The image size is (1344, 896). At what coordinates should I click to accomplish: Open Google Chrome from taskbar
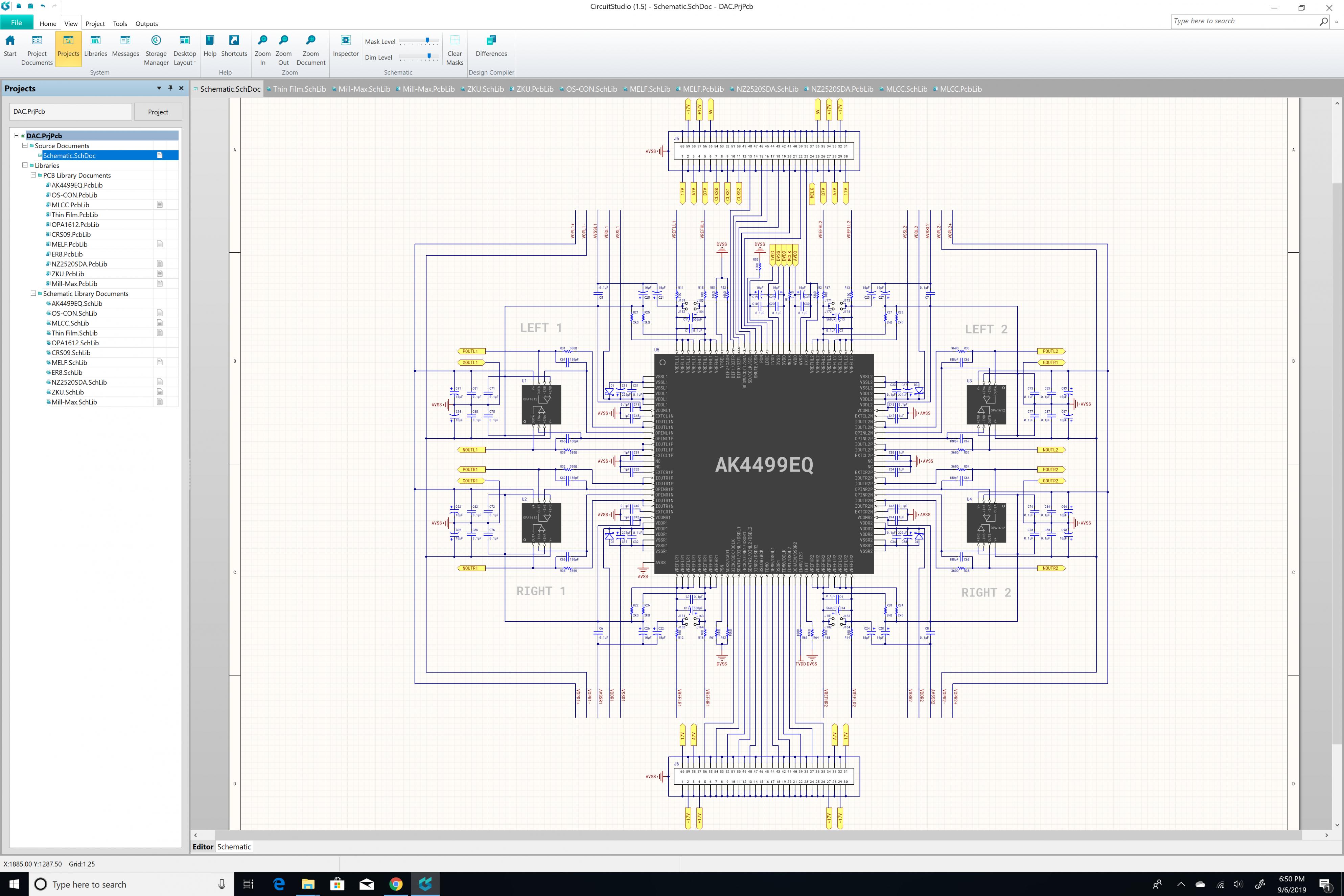coord(395,884)
